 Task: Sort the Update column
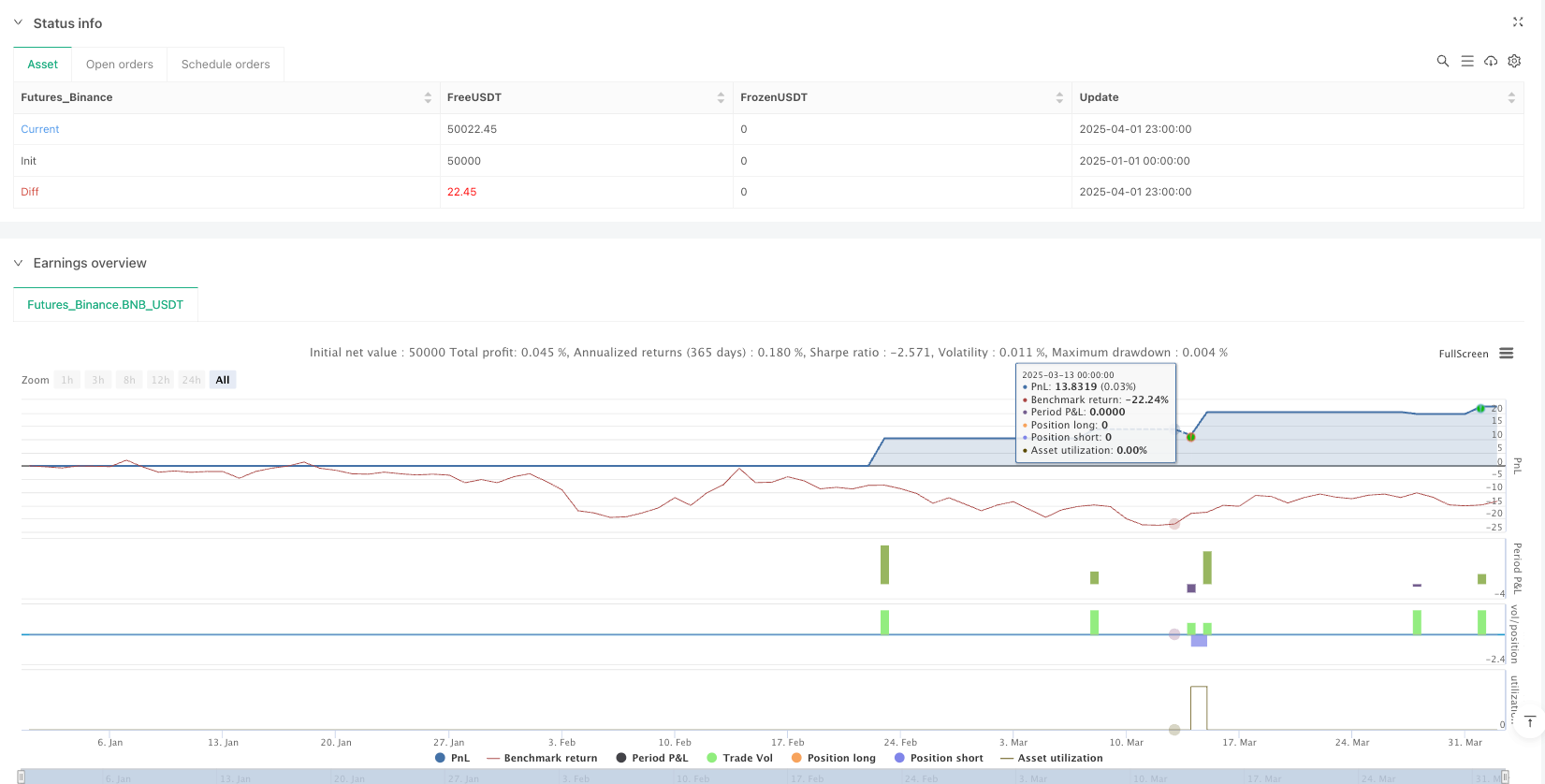tap(1510, 97)
